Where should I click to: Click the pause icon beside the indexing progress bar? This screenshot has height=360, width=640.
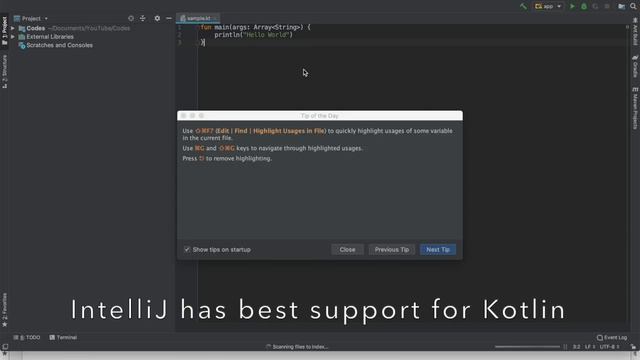coord(565,347)
